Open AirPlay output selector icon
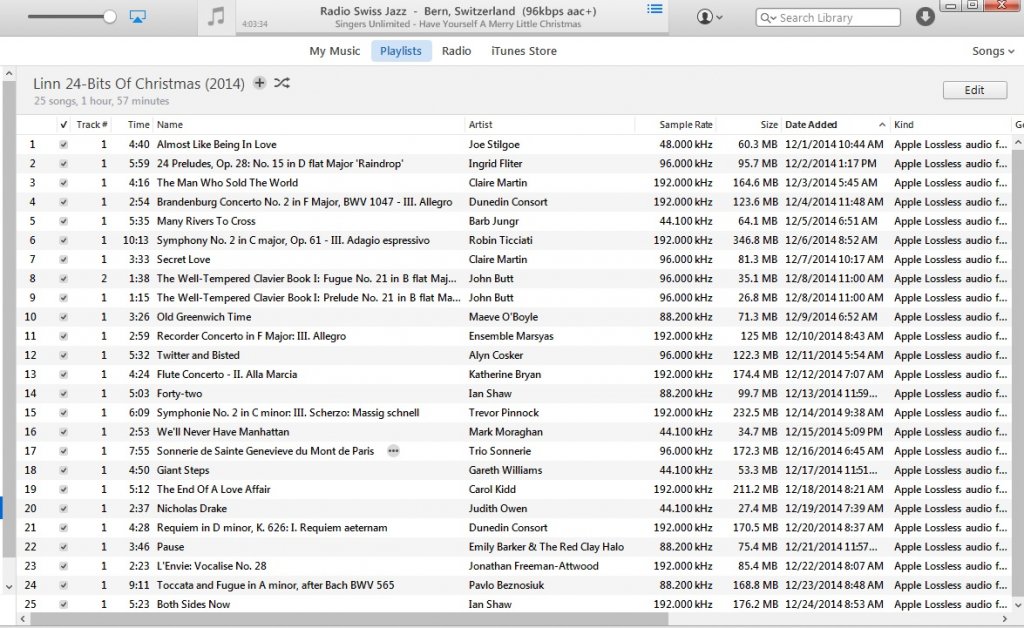This screenshot has height=628, width=1024. click(x=137, y=17)
